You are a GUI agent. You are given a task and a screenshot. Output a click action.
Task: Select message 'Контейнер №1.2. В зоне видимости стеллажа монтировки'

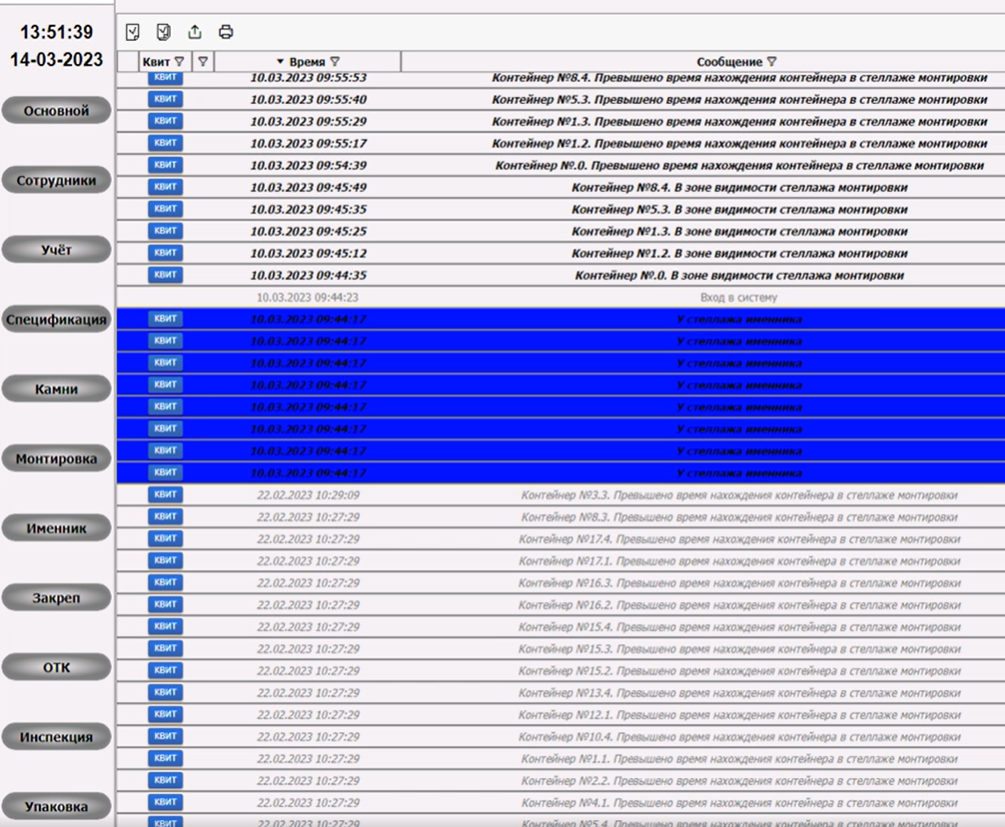[740, 253]
